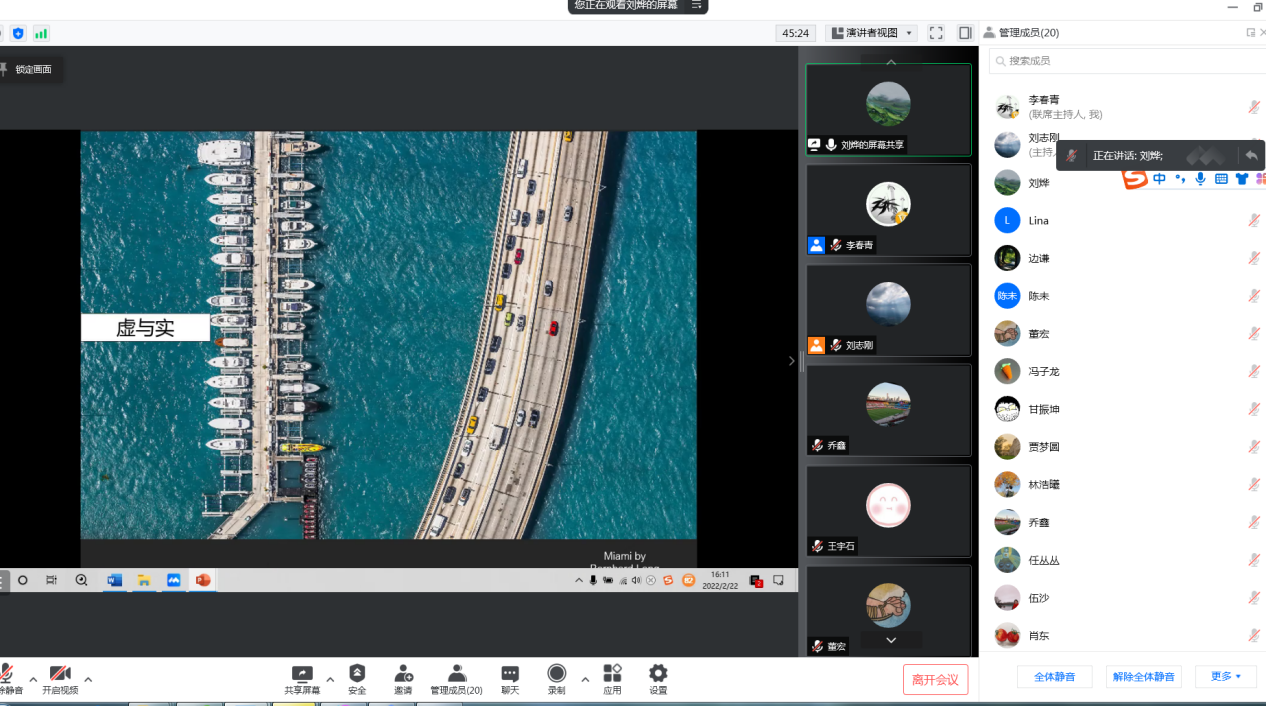Viewport: 1266px width, 706px height.
Task: Expand the 更多 dropdown in members panel
Action: tap(1226, 677)
